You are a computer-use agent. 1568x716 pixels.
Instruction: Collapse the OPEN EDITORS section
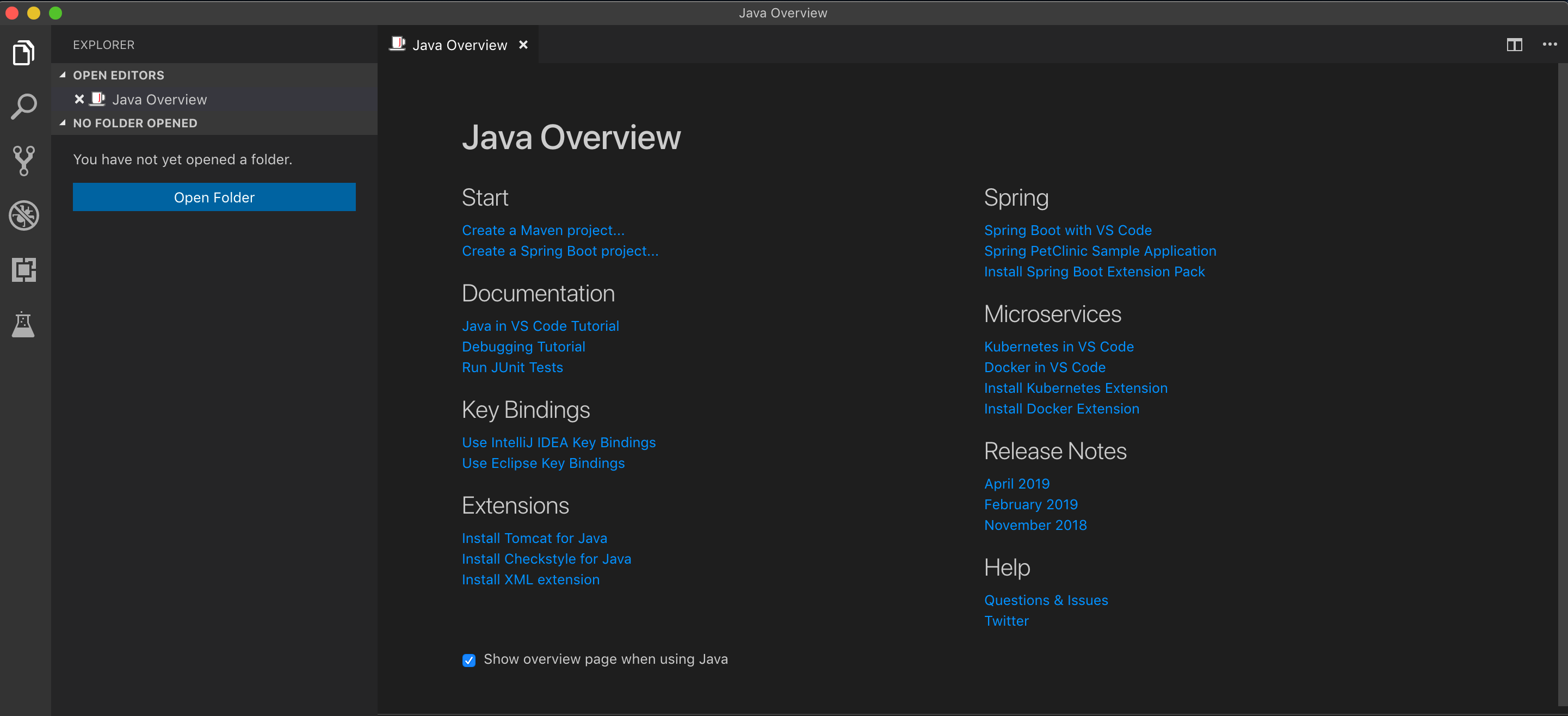click(x=62, y=75)
